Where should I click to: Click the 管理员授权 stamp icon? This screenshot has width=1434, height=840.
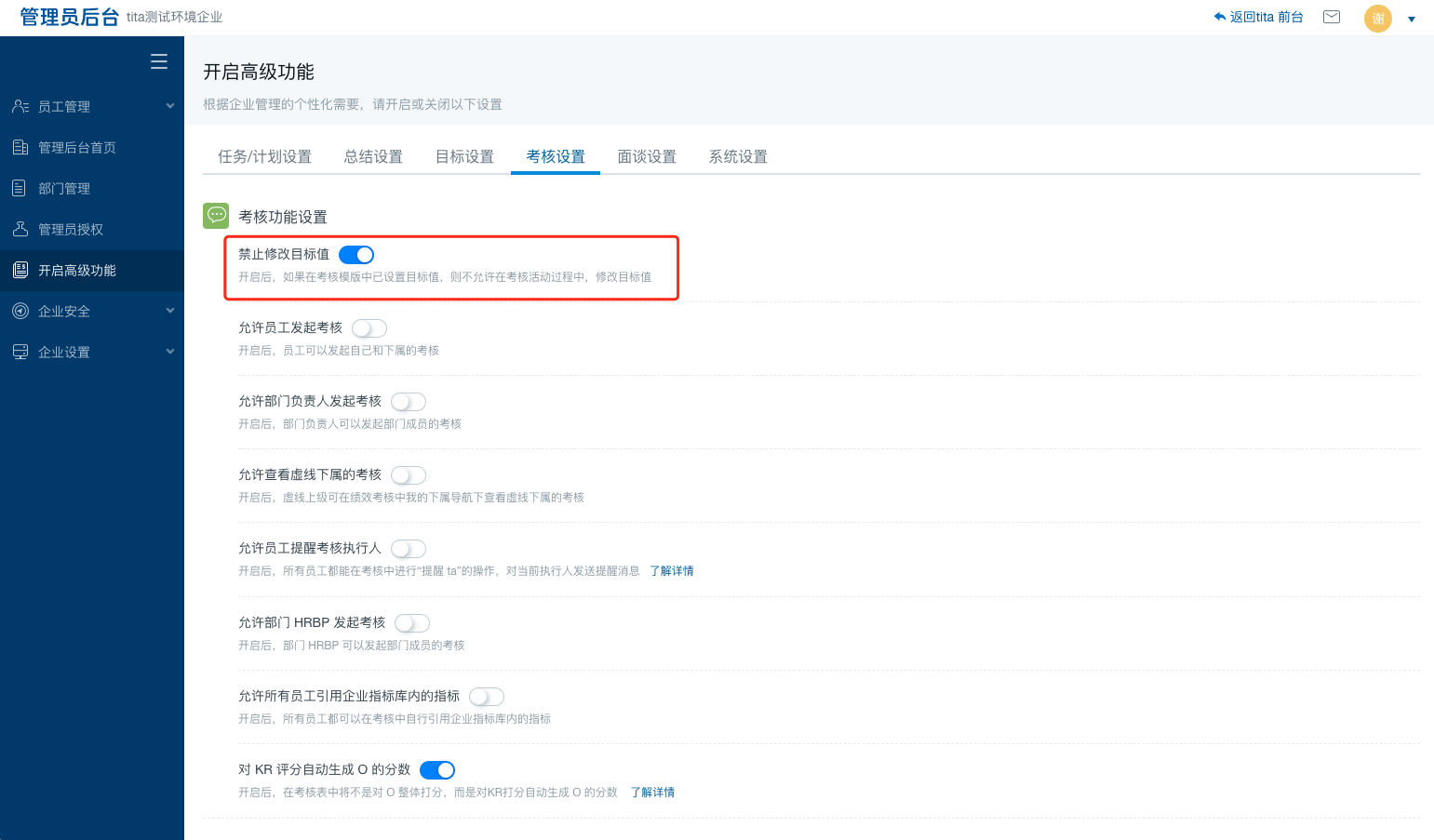20,229
